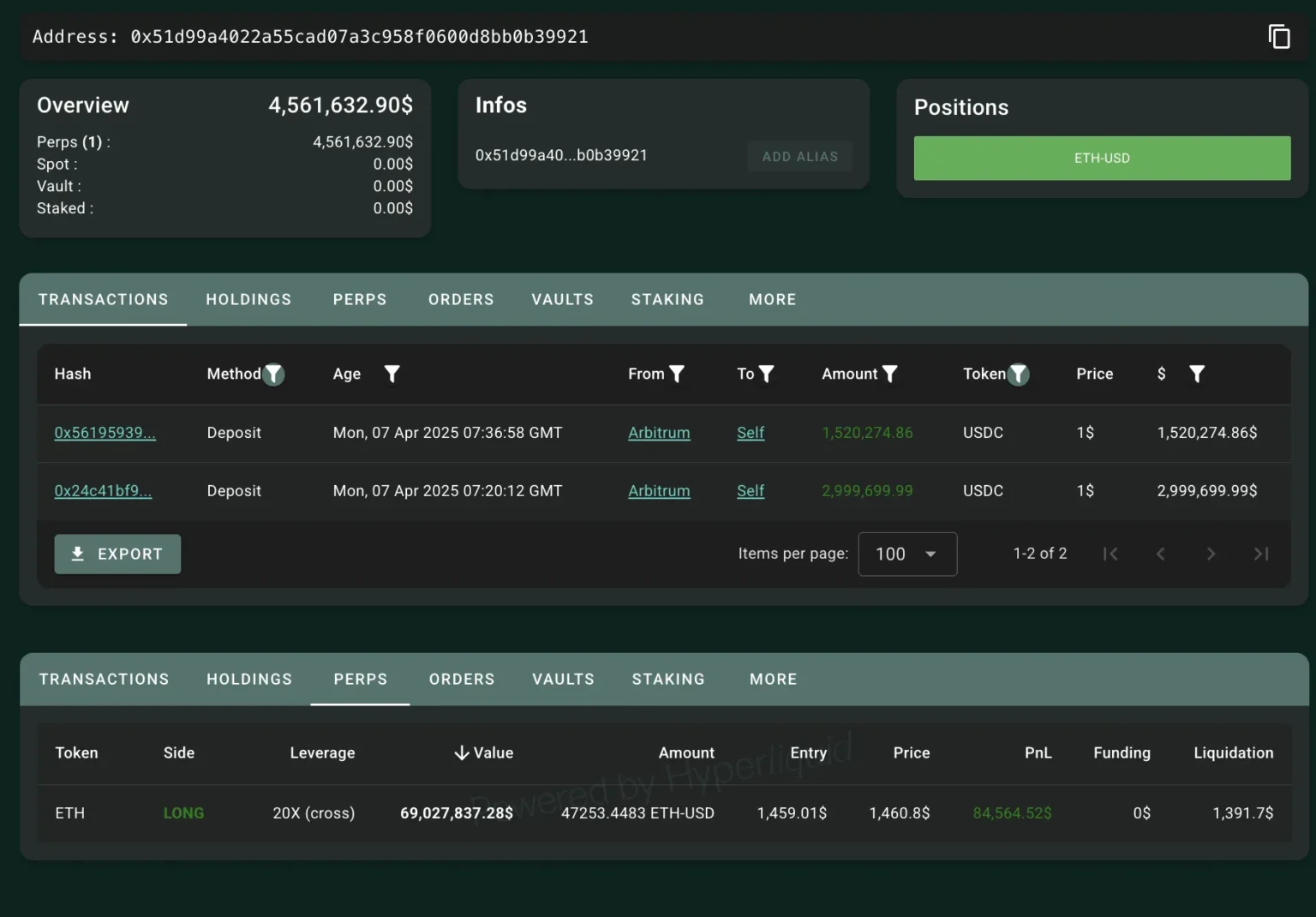Open the ORDERS tab in lower panel

462,679
